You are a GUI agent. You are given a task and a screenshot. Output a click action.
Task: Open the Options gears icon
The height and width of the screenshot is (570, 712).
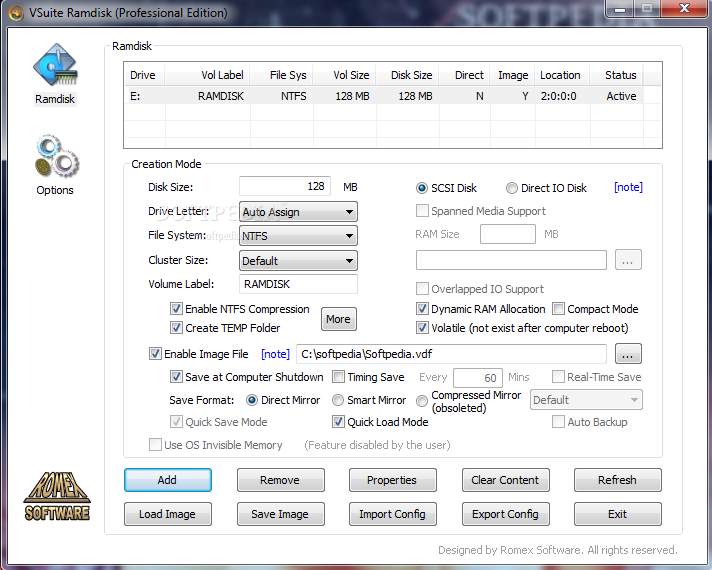(x=56, y=156)
